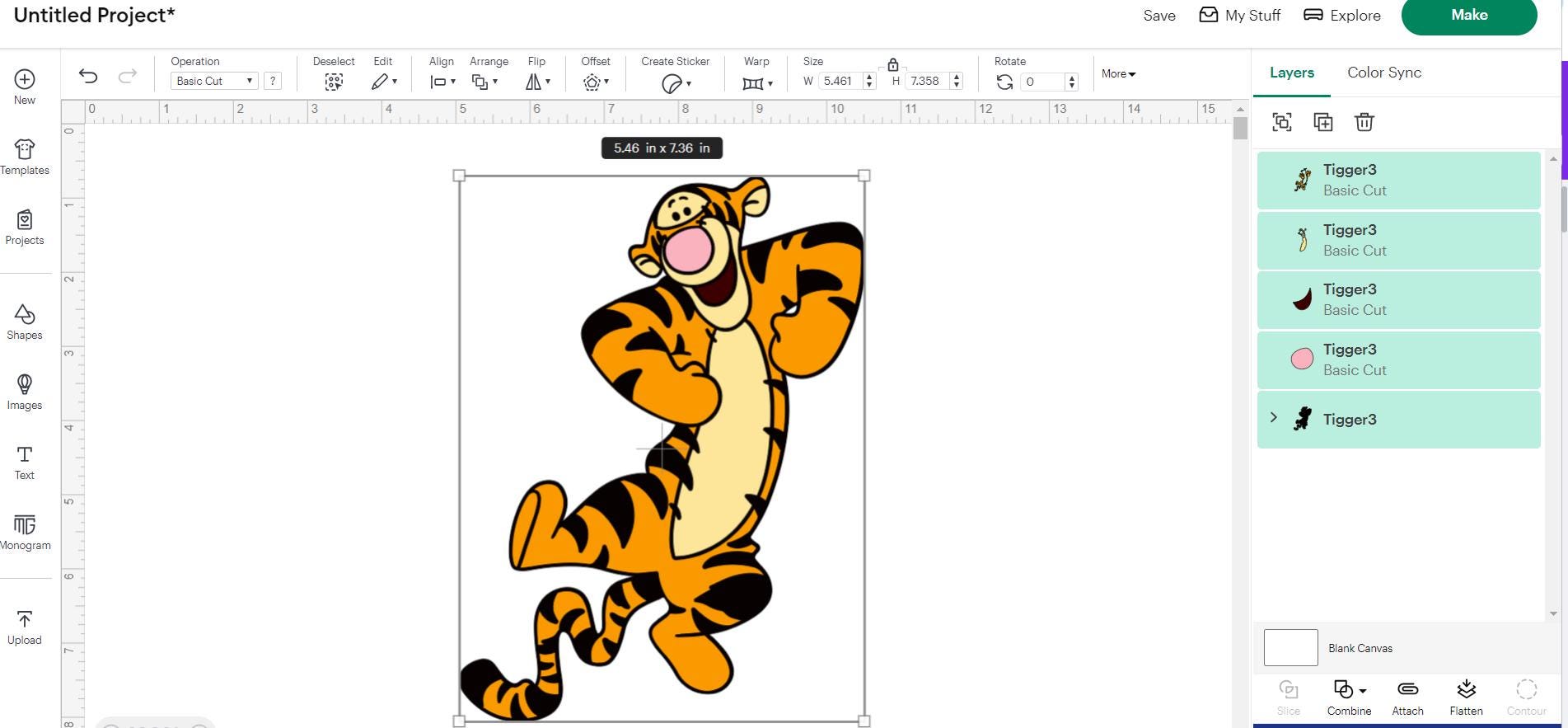
Task: Open Projects in the sidebar
Action: point(25,228)
